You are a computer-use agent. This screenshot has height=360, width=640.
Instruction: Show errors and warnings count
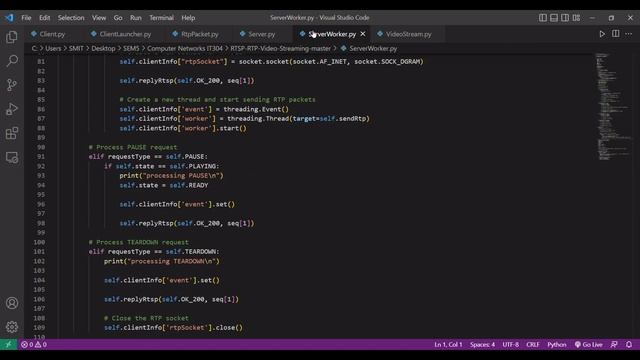tap(34, 344)
